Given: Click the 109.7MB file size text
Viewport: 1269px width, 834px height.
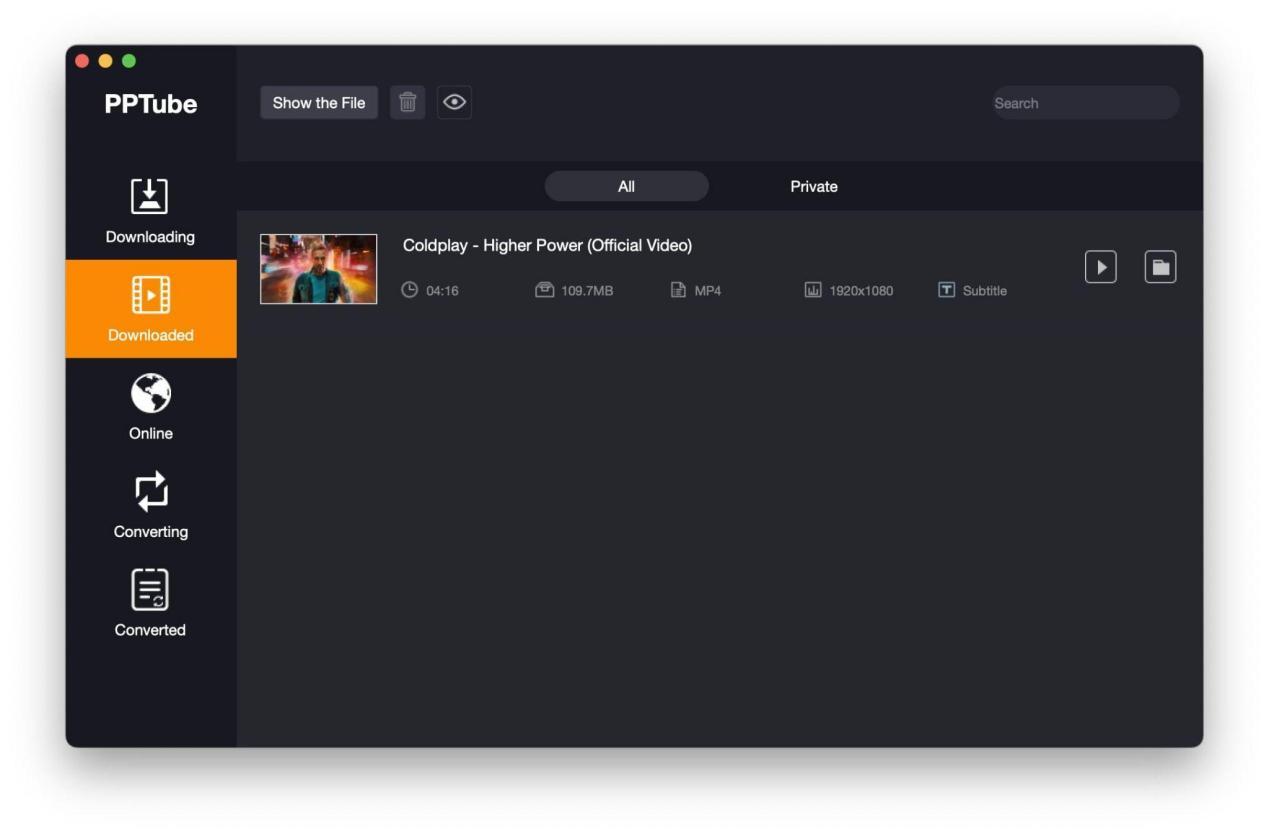Looking at the screenshot, I should [x=587, y=290].
